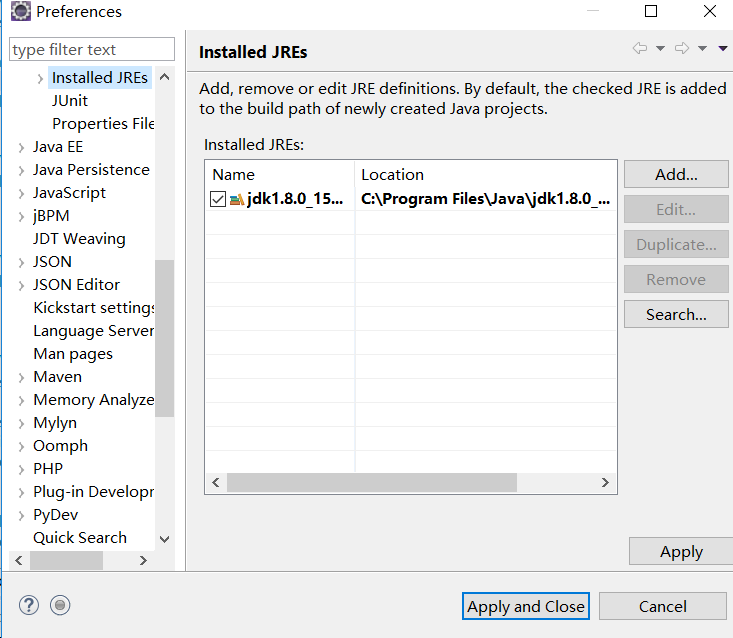Click the back navigation arrow icon

point(640,48)
